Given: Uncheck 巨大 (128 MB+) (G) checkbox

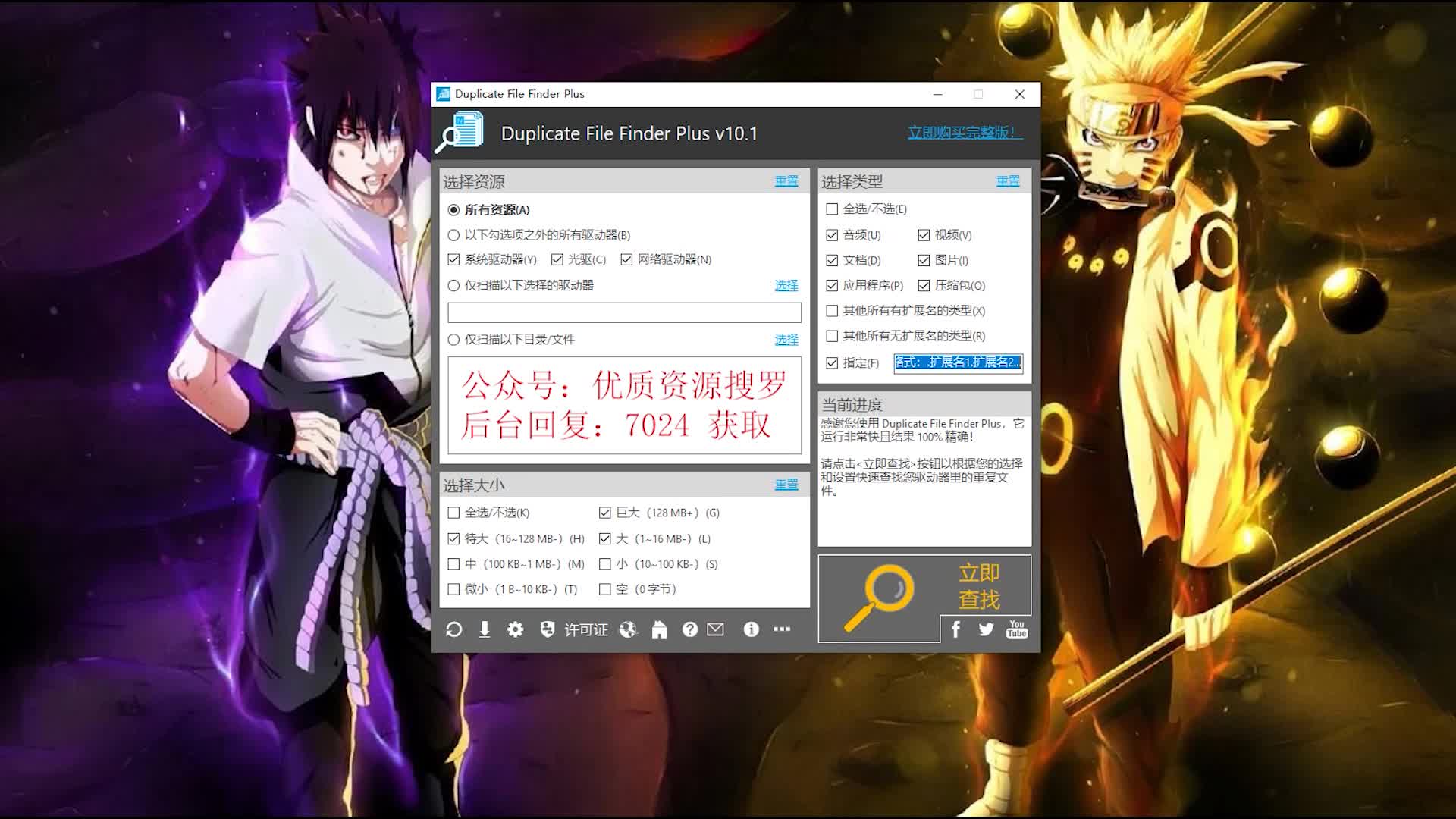Looking at the screenshot, I should (x=604, y=513).
